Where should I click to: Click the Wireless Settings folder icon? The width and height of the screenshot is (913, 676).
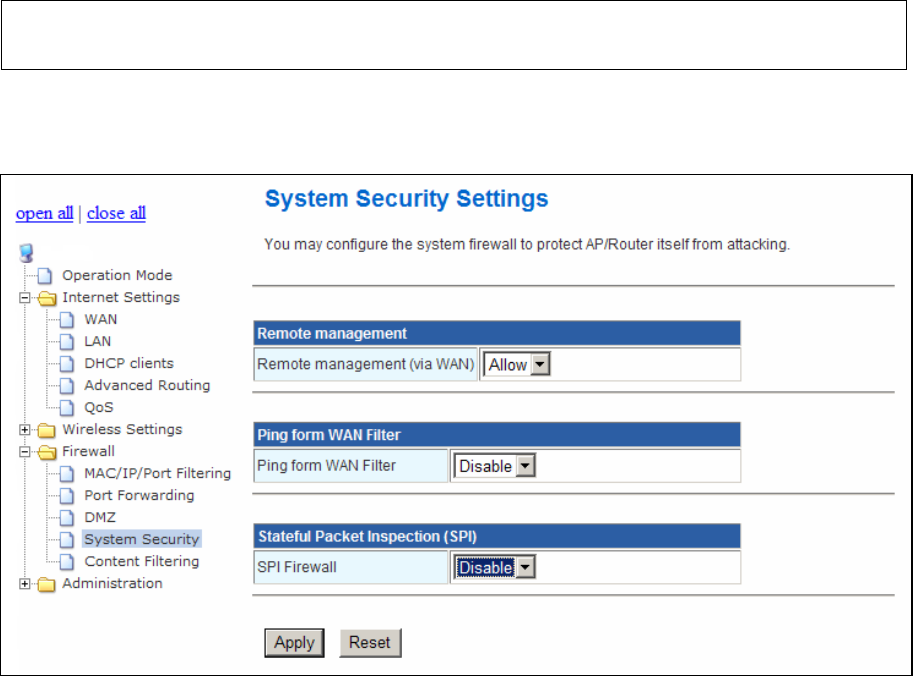pos(47,430)
